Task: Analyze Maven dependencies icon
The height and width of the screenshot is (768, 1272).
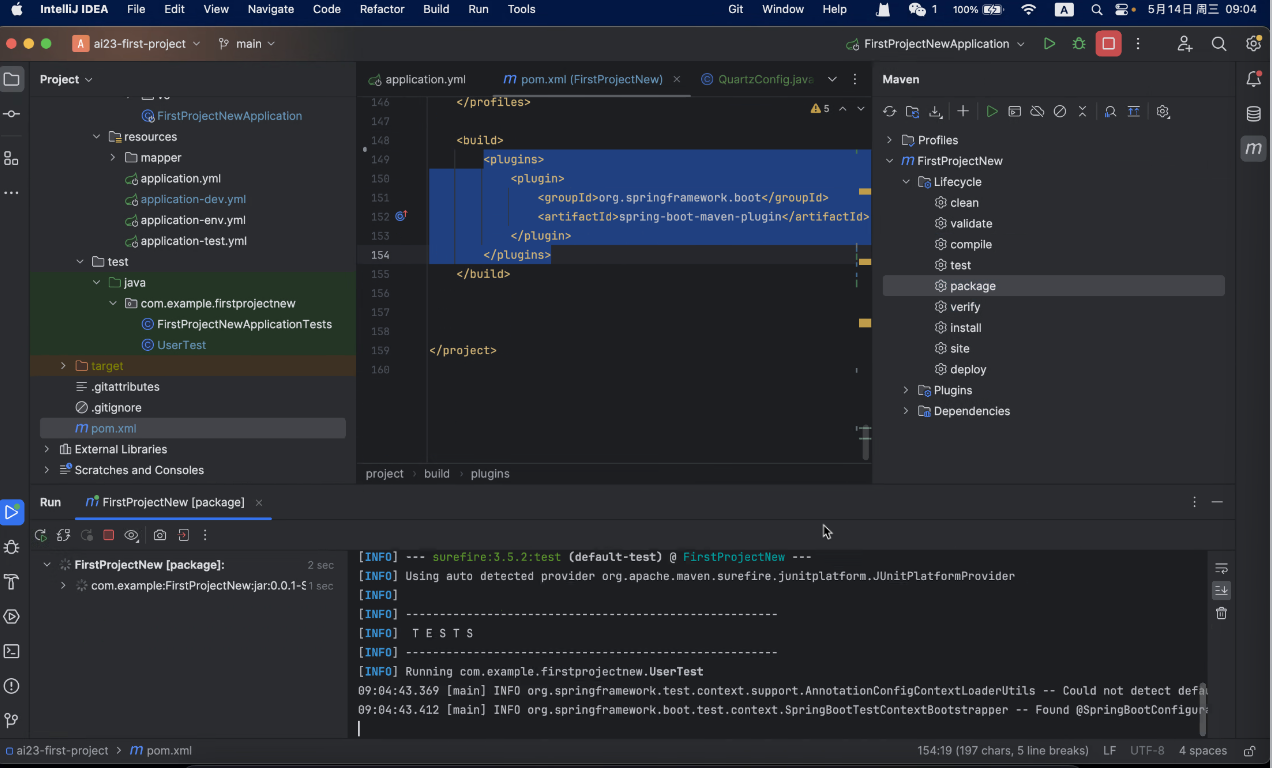Action: (x=1111, y=112)
